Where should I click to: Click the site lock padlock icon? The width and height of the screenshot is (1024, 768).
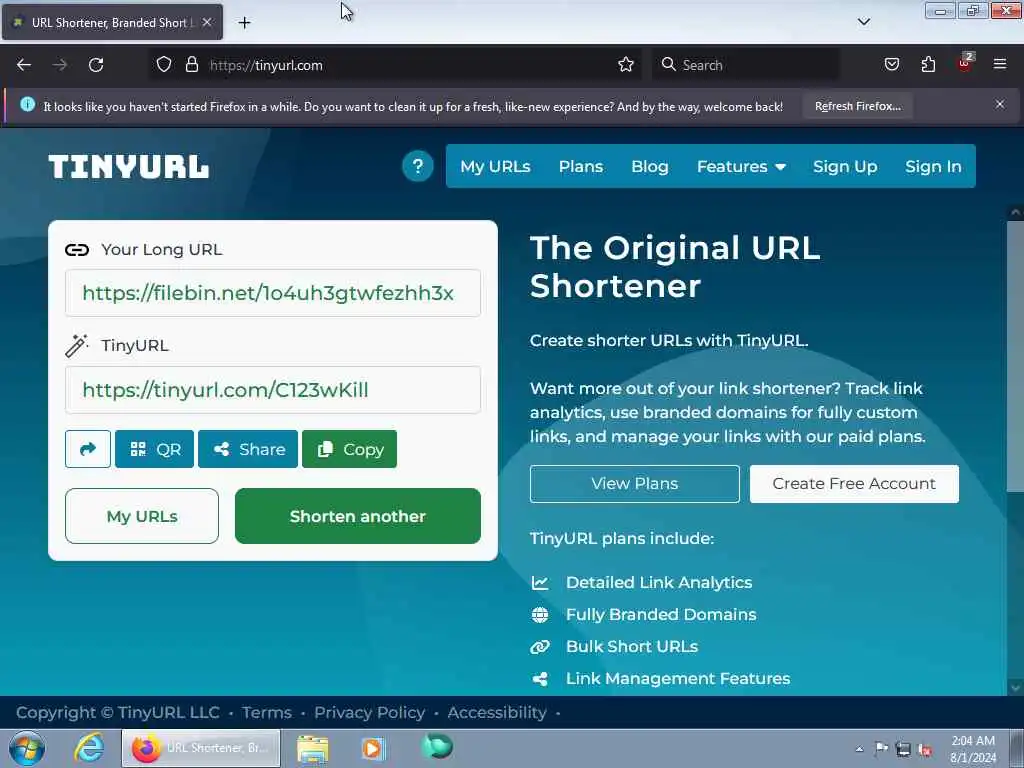tap(191, 65)
